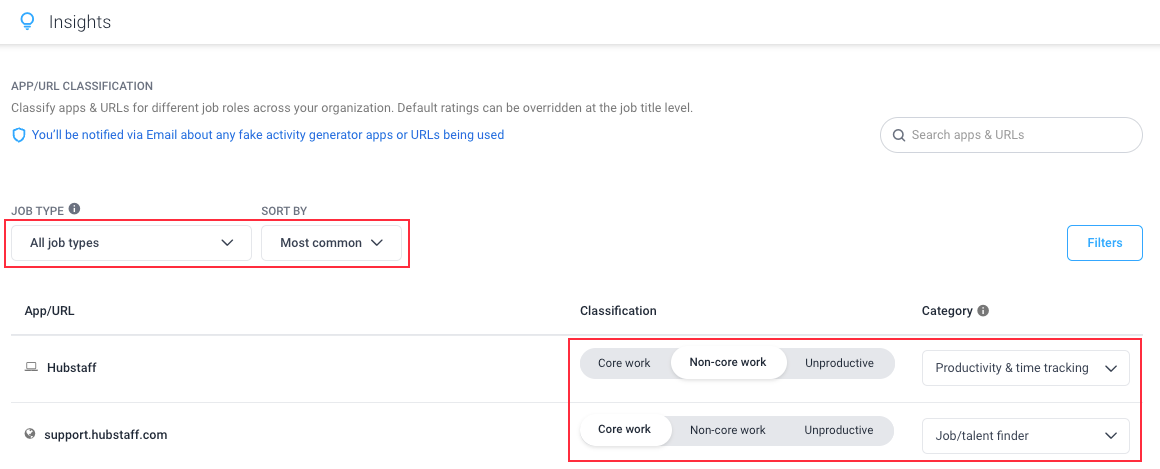Image resolution: width=1160 pixels, height=469 pixels.
Task: Click the Search apps & URLs field
Action: coord(1011,135)
